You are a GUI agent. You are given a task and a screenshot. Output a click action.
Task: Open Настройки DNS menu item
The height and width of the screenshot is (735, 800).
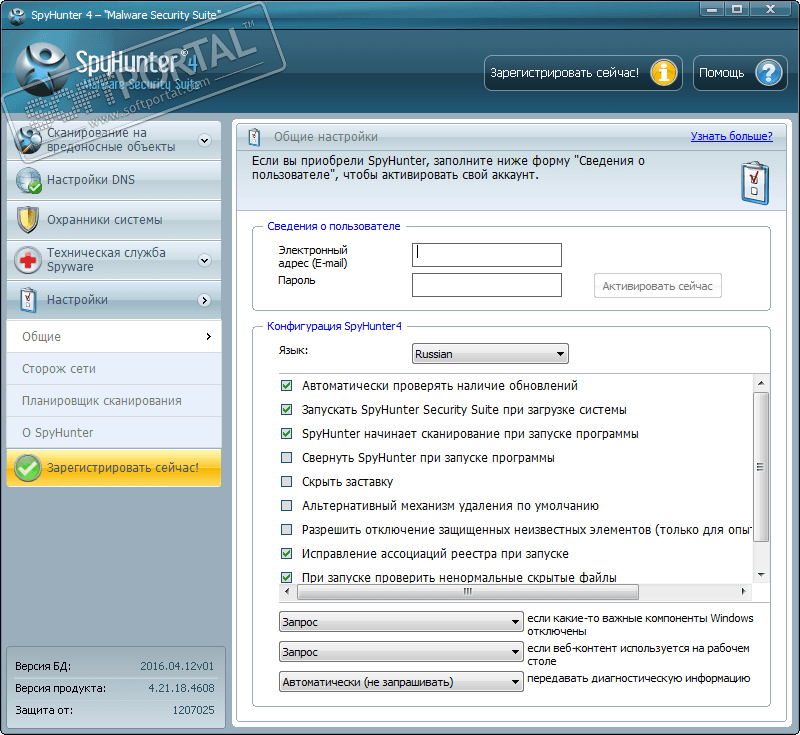coord(114,180)
